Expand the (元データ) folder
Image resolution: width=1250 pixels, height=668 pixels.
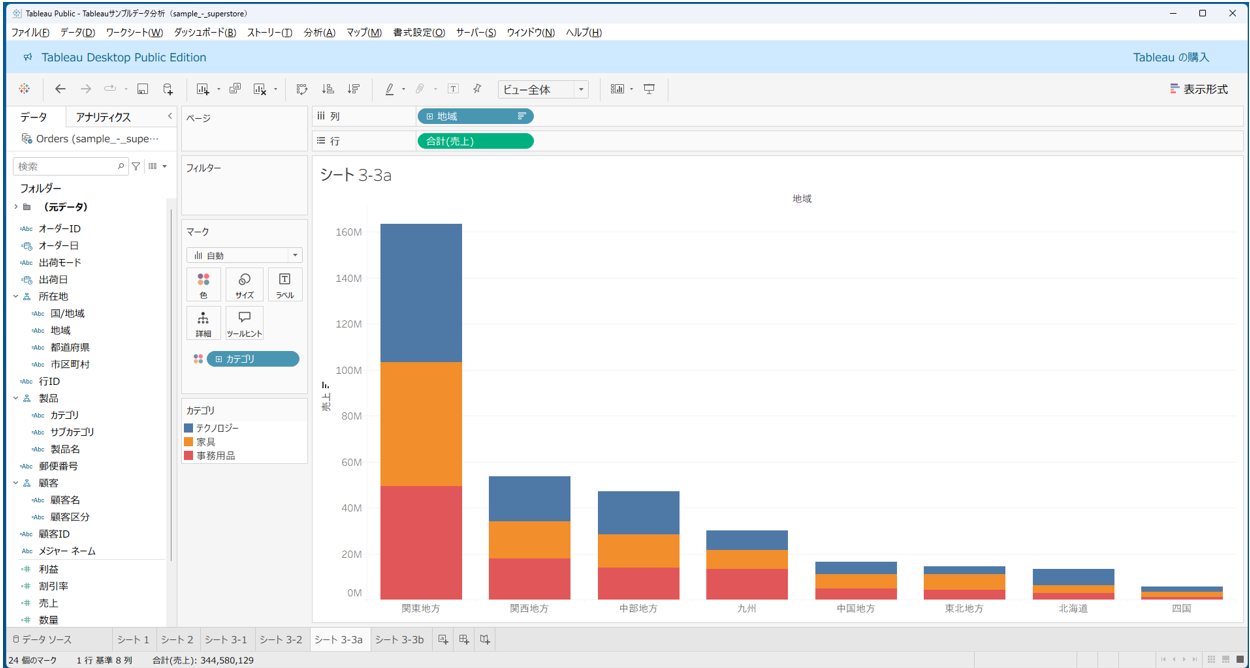[x=15, y=207]
